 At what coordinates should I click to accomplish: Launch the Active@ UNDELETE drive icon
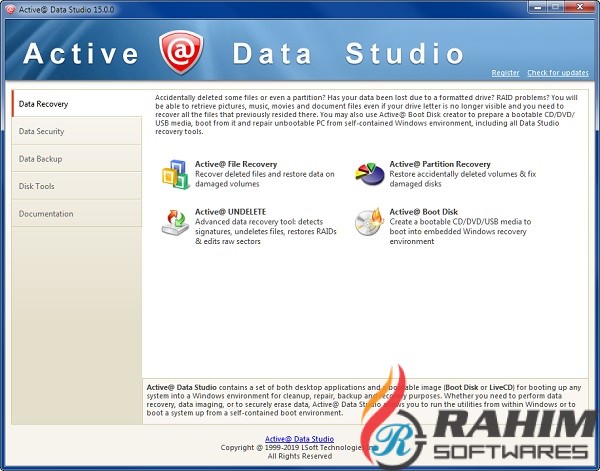pos(175,222)
